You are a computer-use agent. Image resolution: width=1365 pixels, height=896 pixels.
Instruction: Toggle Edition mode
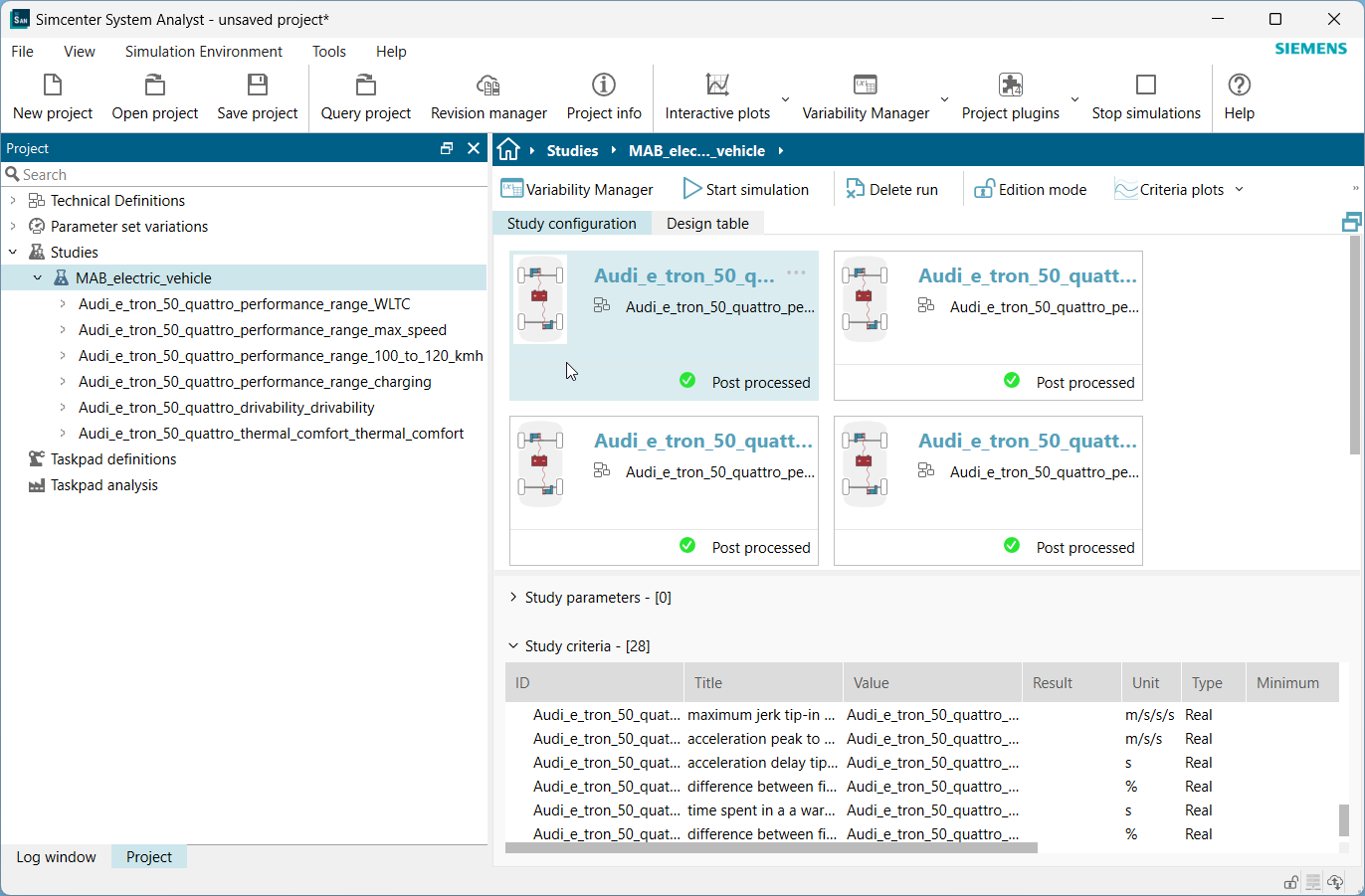click(x=1030, y=189)
